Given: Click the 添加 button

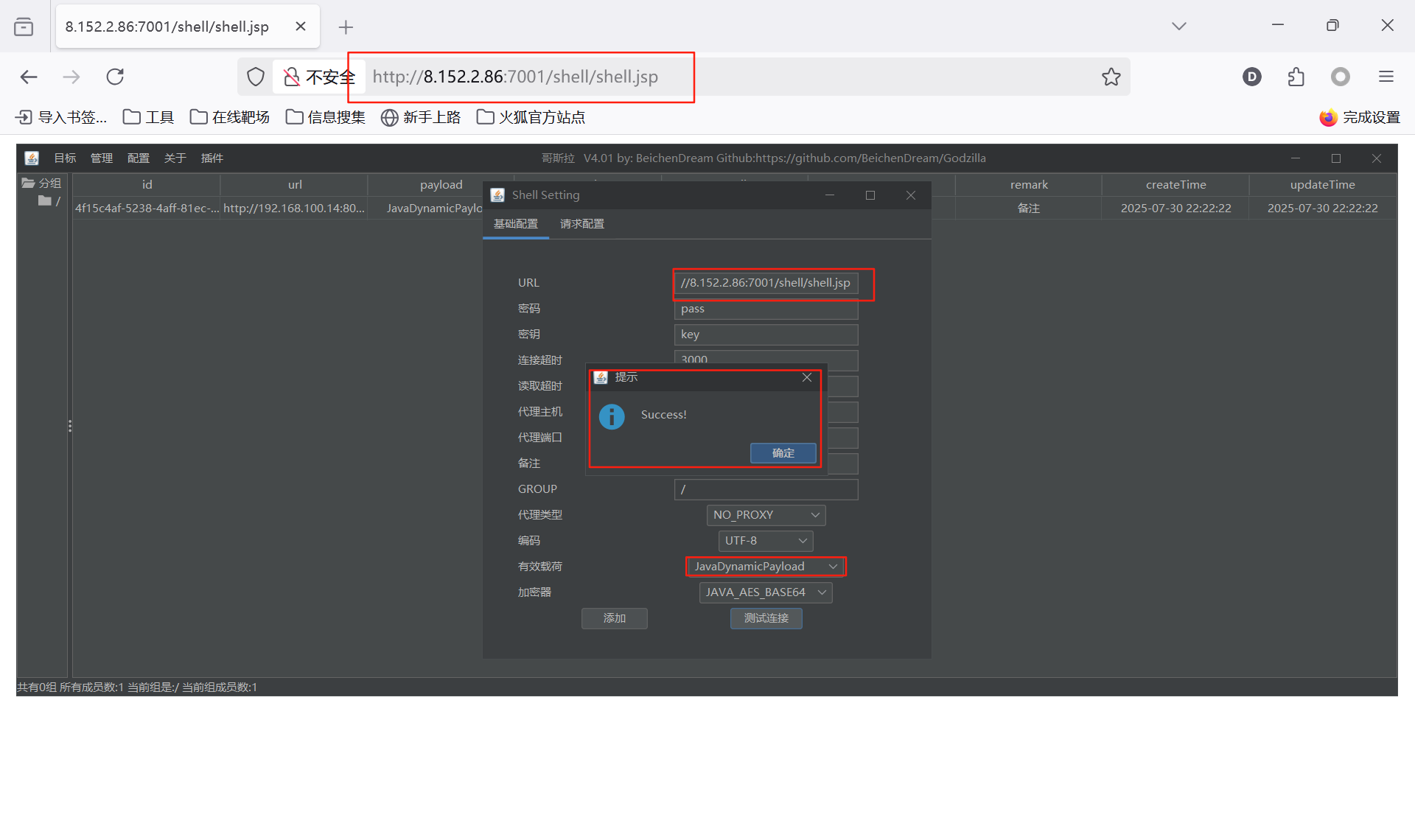Looking at the screenshot, I should (x=615, y=618).
